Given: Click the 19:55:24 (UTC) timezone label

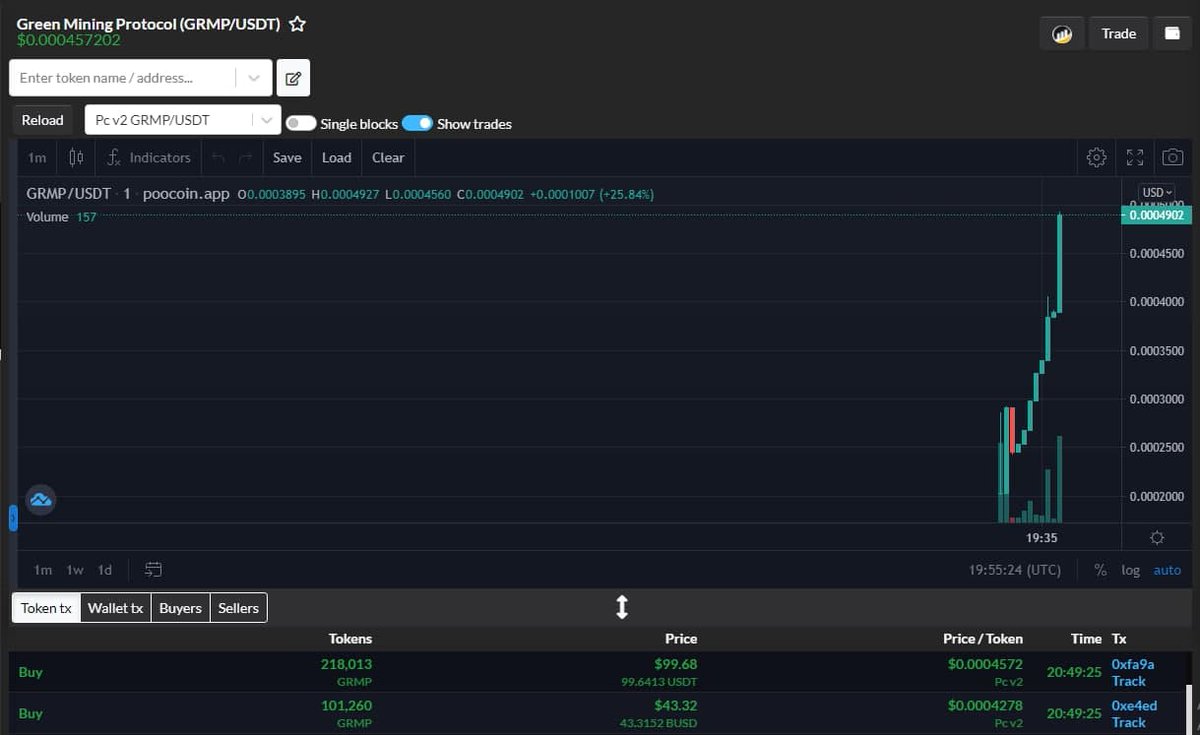Looking at the screenshot, I should (1015, 570).
